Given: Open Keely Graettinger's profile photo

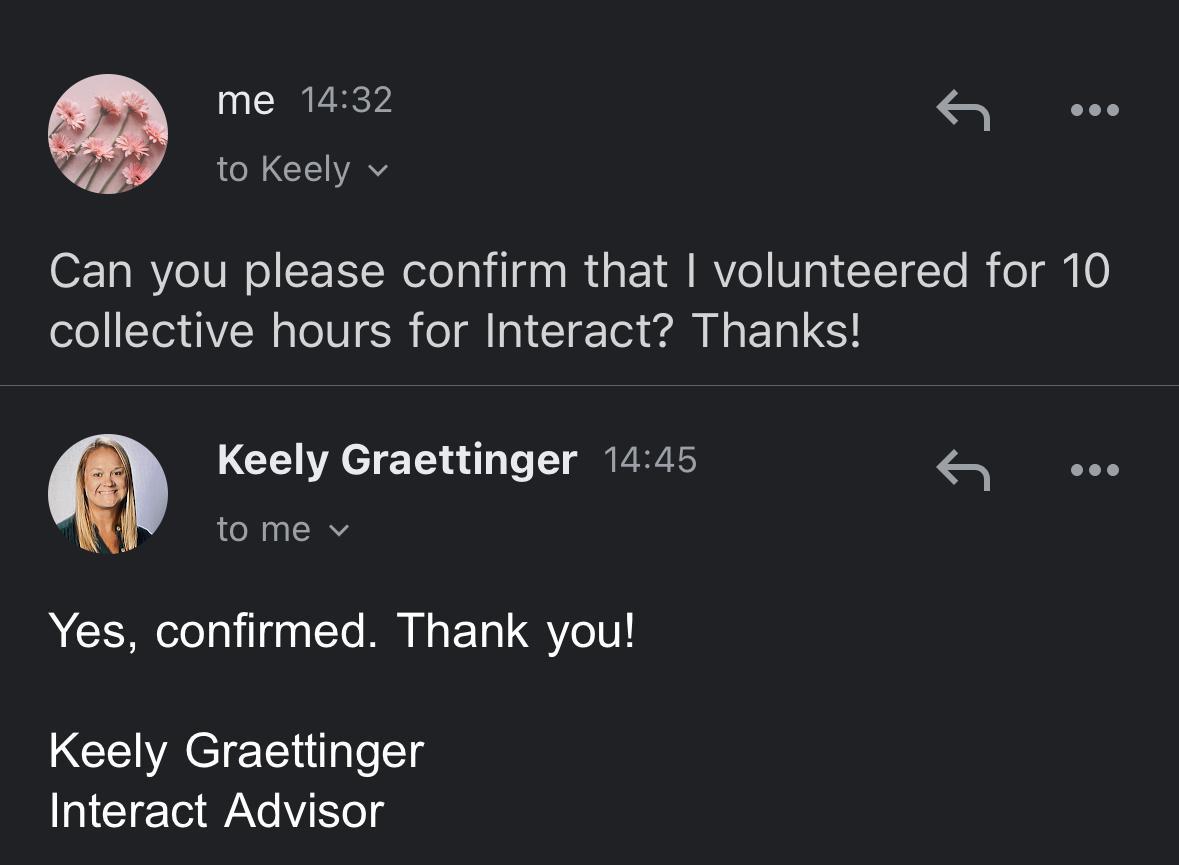Looking at the screenshot, I should [108, 494].
